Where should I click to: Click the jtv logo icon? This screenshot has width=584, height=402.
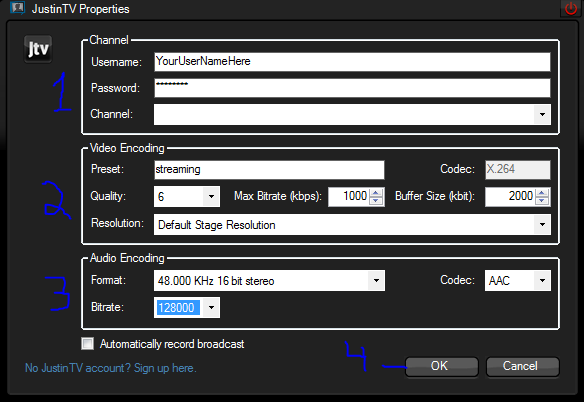(38, 49)
